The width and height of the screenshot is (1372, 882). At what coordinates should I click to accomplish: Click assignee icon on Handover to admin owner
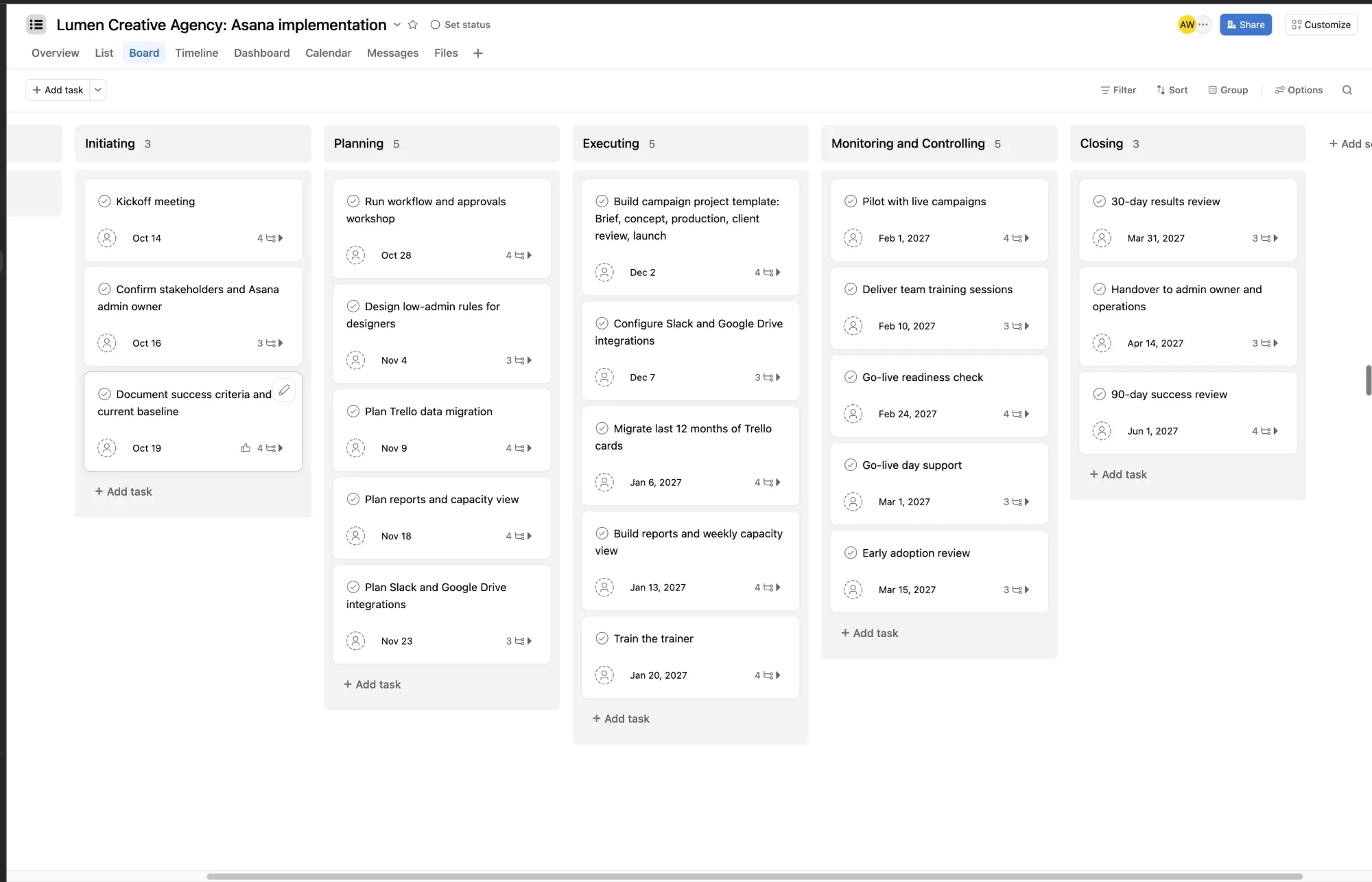(1102, 343)
